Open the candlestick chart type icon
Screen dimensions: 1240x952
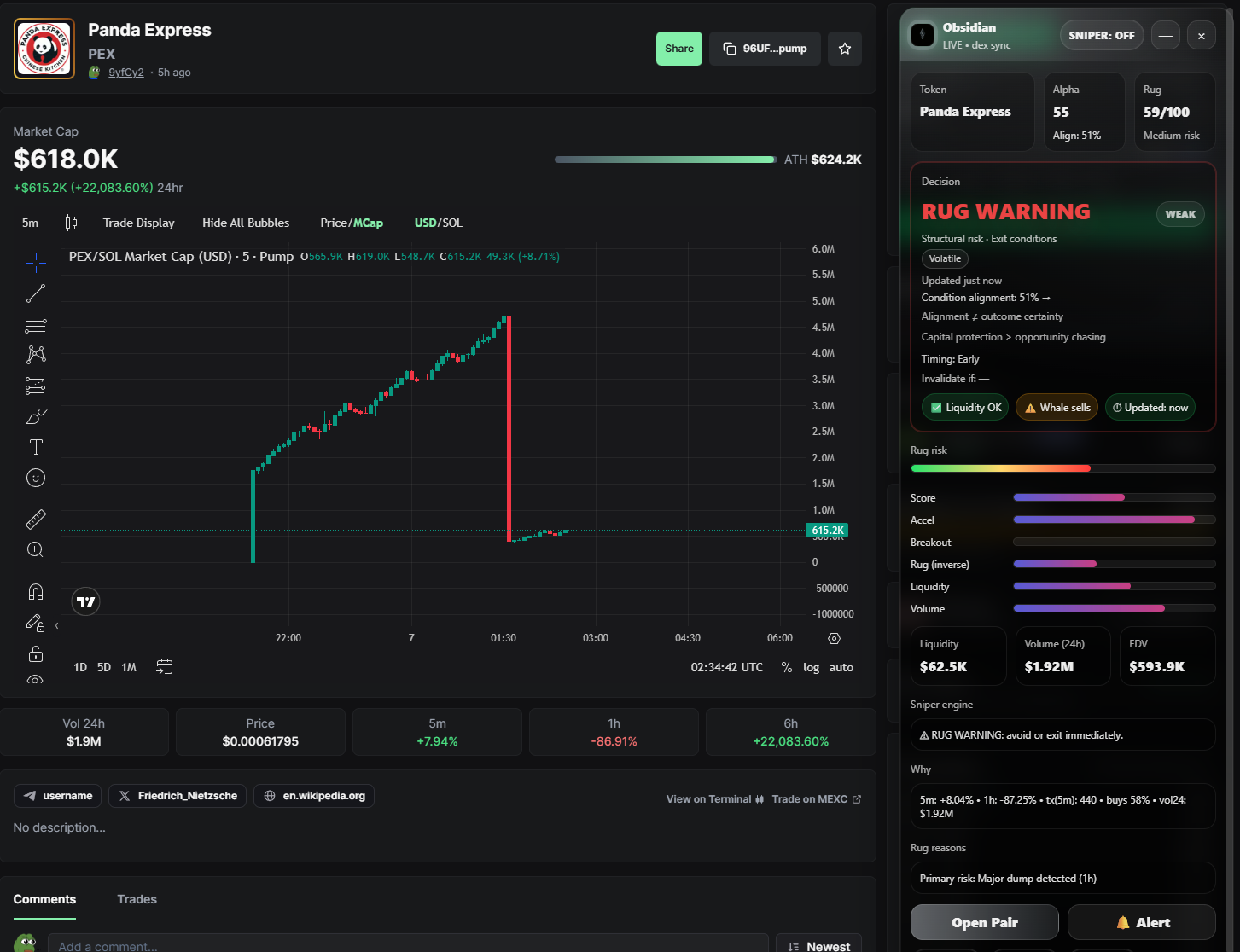71,223
